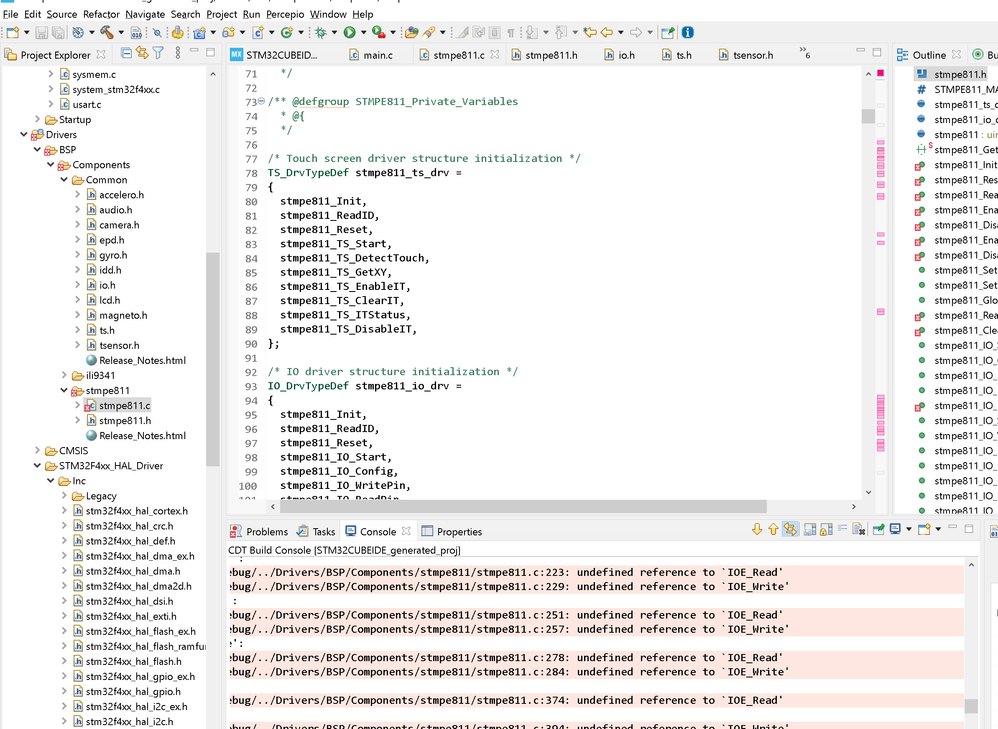
Task: Click the back navigation arrow in toolbar
Action: point(607,33)
